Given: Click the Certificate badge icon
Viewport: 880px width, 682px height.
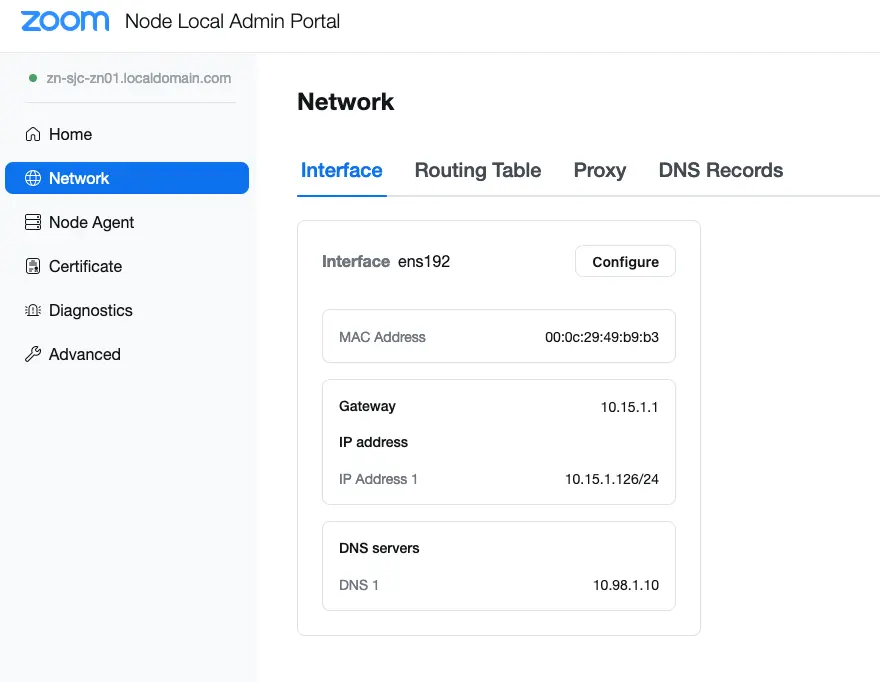Looking at the screenshot, I should (x=33, y=266).
